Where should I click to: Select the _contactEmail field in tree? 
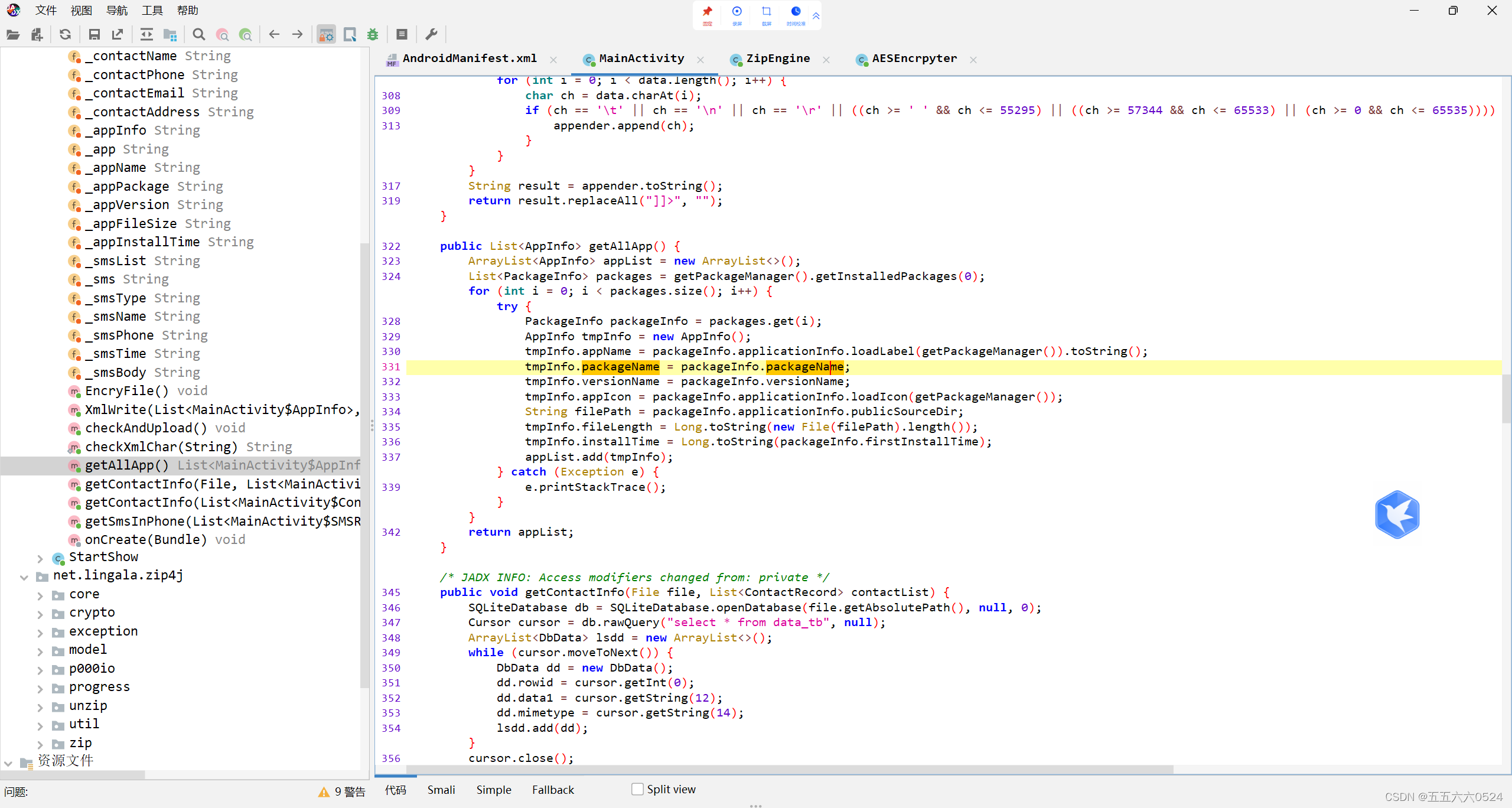[x=154, y=93]
